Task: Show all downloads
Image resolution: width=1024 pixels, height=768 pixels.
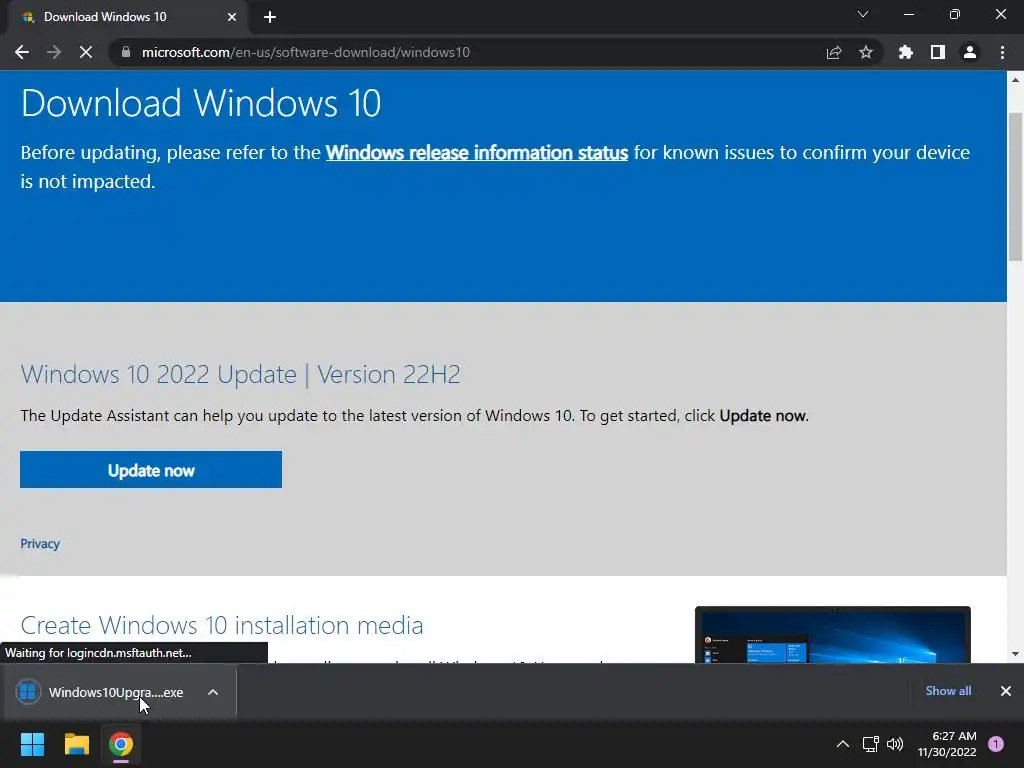Action: coord(948,691)
